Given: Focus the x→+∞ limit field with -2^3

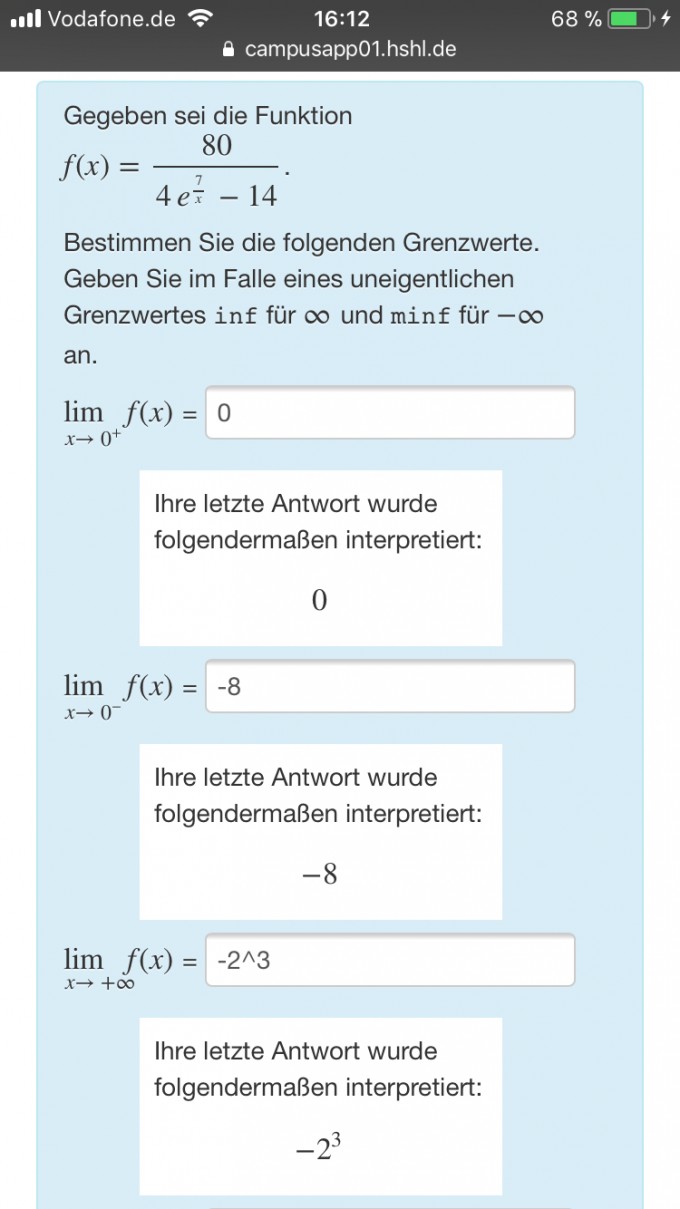Looking at the screenshot, I should (390, 960).
